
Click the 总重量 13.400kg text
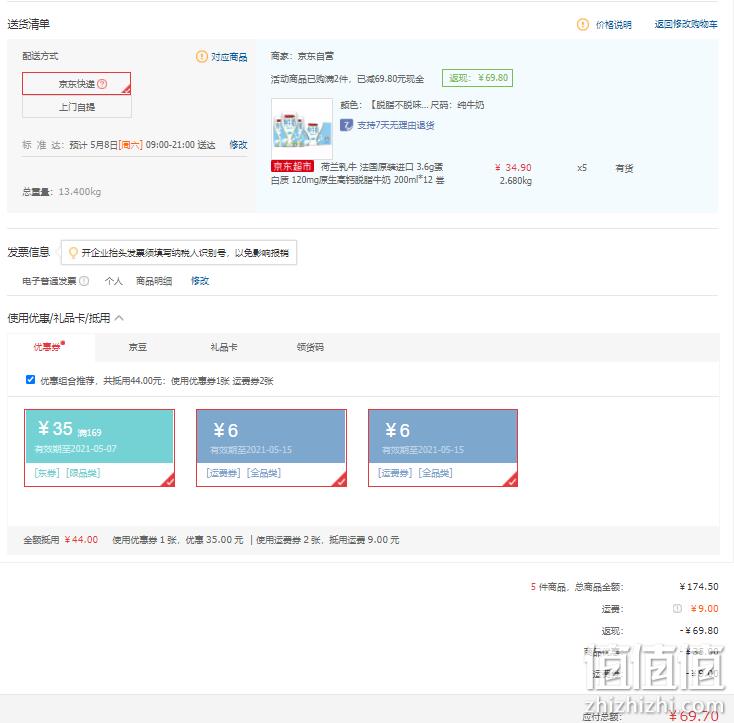[x=62, y=192]
